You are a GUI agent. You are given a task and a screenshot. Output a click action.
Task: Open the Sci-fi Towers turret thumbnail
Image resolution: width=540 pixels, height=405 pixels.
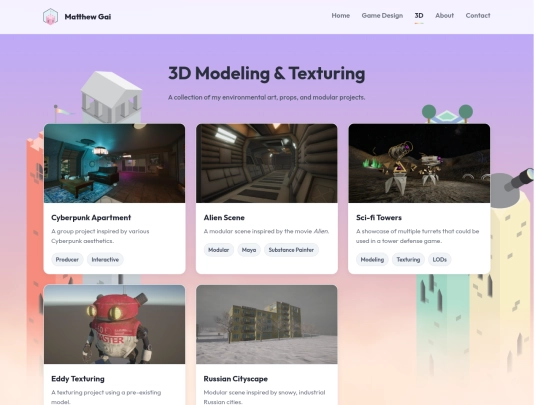click(419, 163)
